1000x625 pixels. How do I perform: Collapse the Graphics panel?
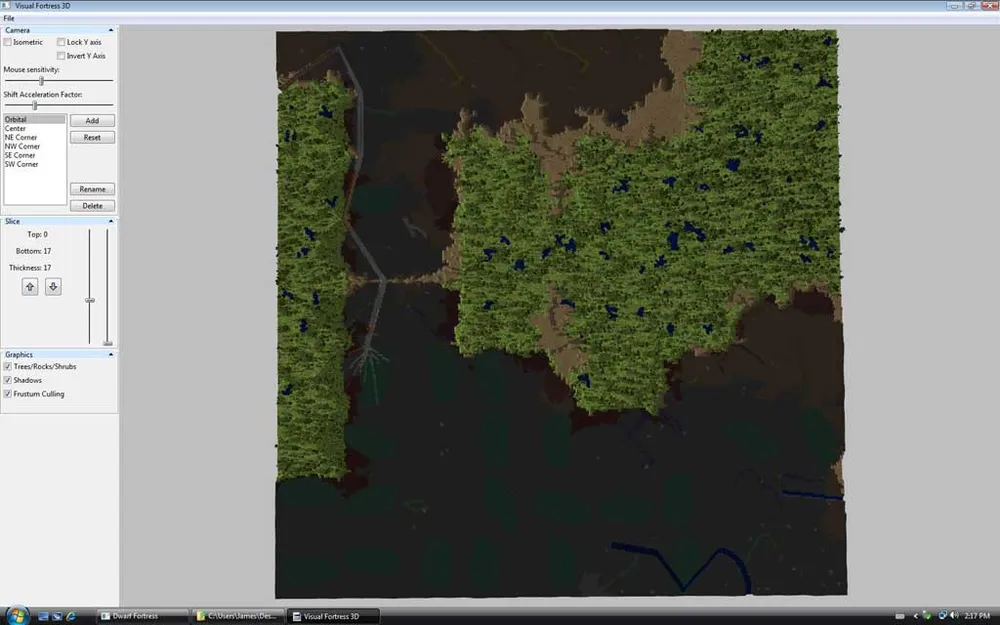pos(111,355)
